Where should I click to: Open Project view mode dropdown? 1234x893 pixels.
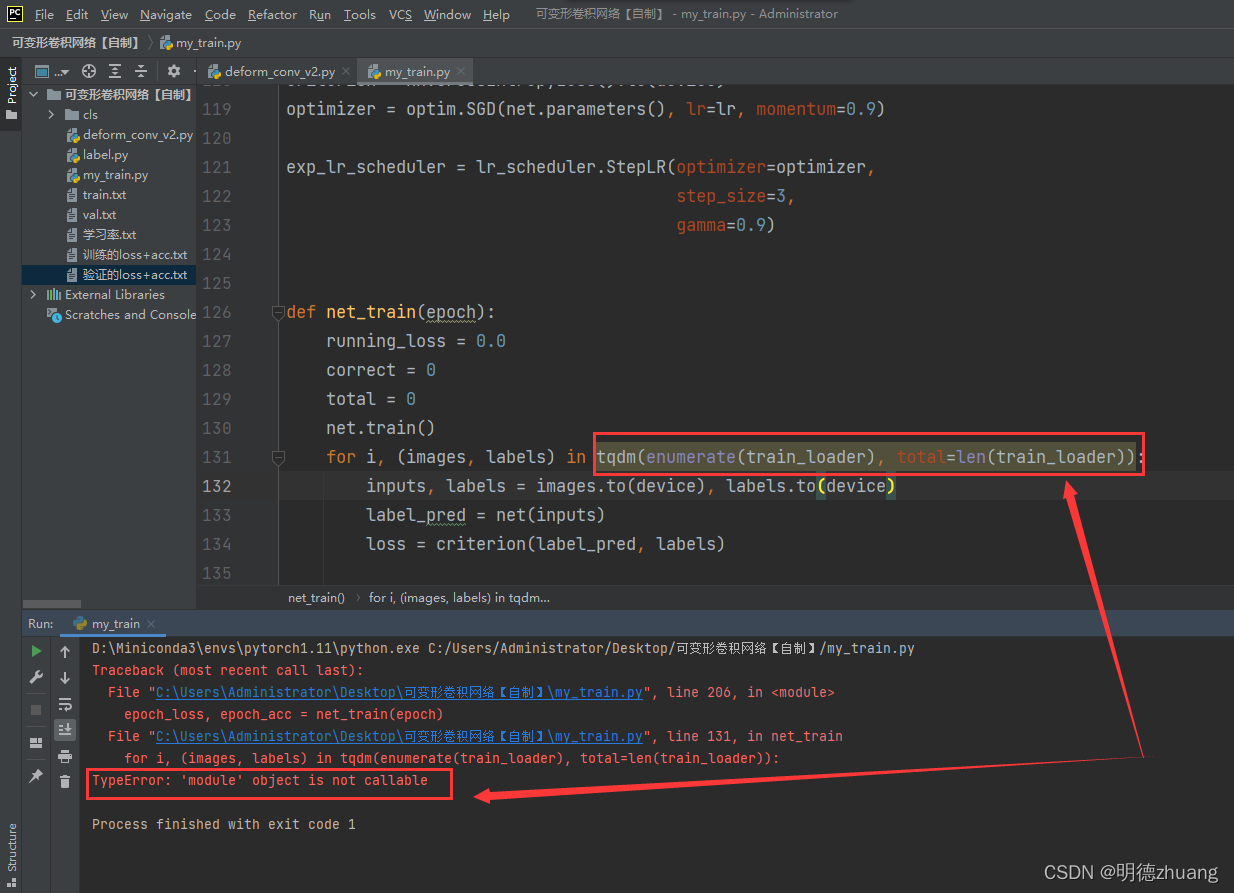point(52,71)
